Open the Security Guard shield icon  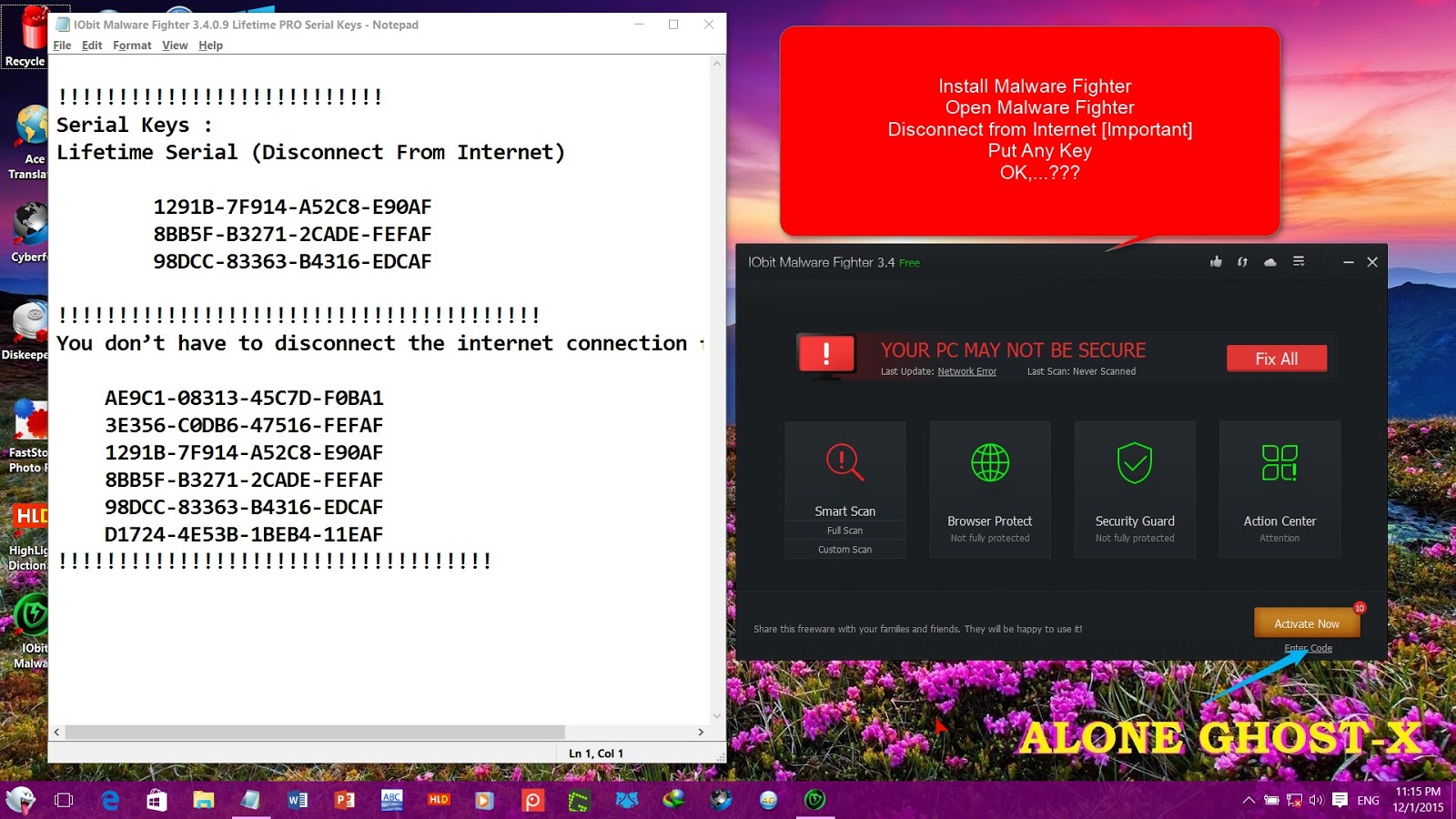tap(1135, 462)
